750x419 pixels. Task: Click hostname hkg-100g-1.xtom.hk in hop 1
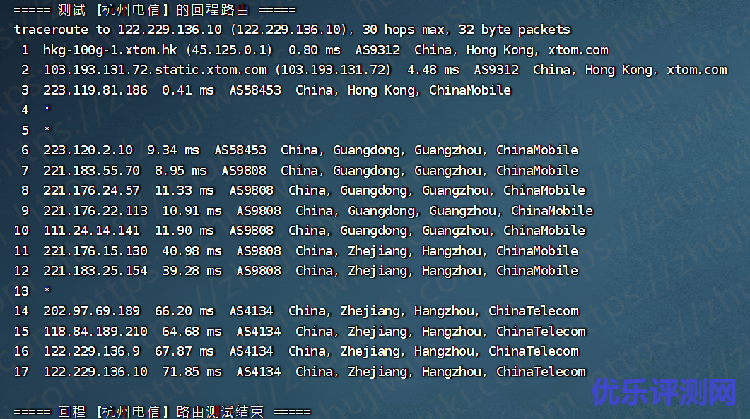pyautogui.click(x=110, y=50)
